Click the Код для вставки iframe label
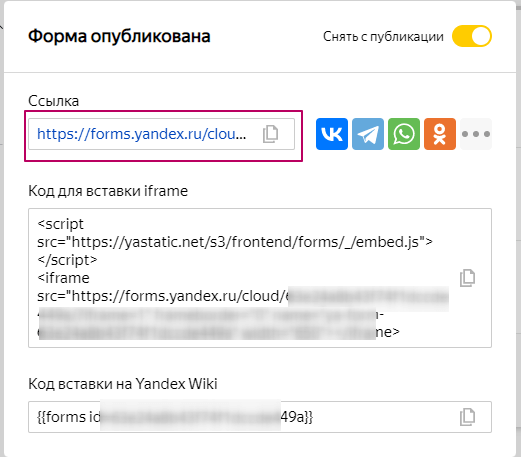This screenshot has width=521, height=457. pyautogui.click(x=108, y=191)
